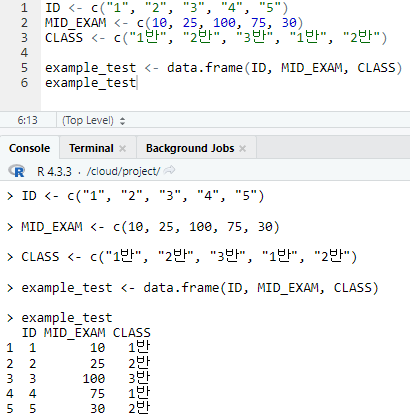
Task: Open the Background Jobs tab
Action: point(190,148)
